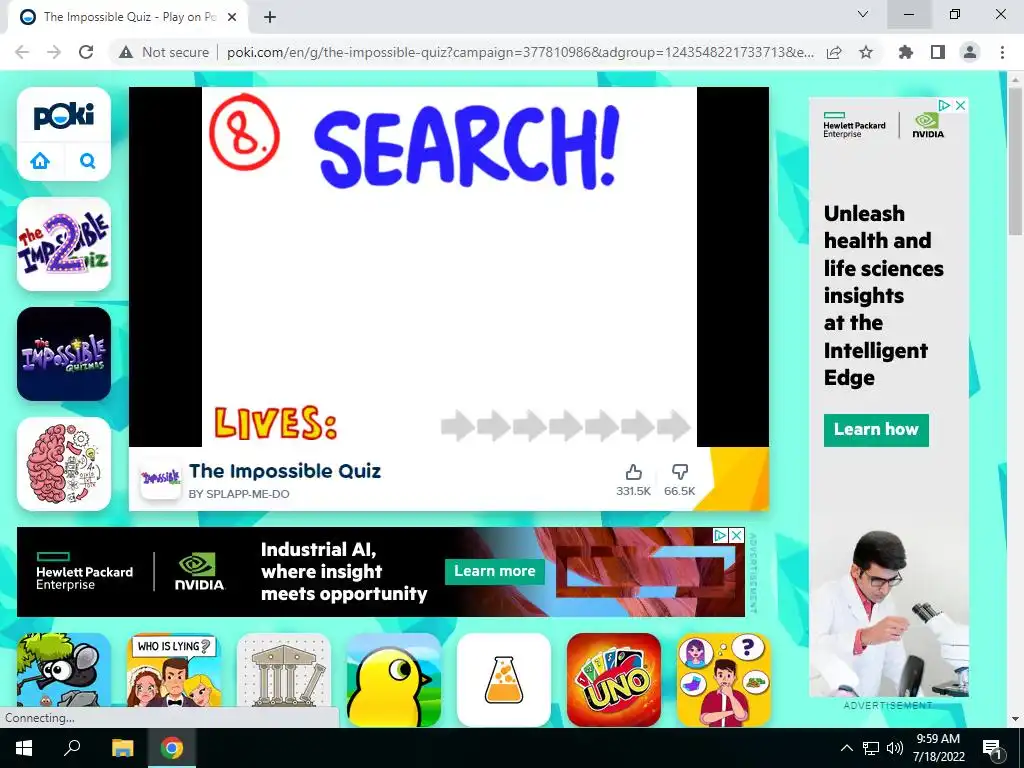1024x768 pixels.
Task: Open the Windows Start menu
Action: click(24, 748)
